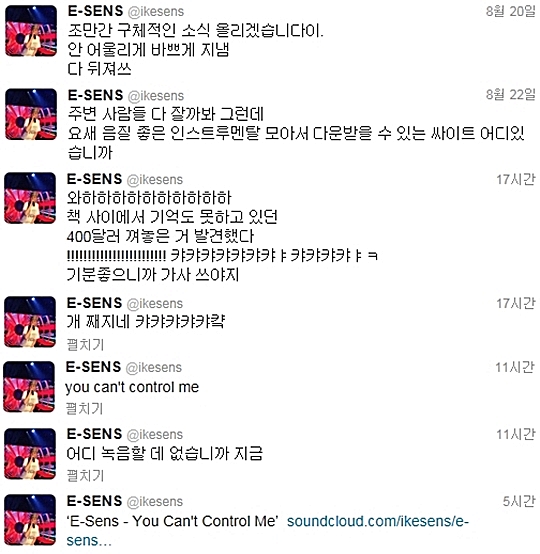Expand the '개 째지네' tweet with 펼치기
This screenshot has height=554, width=540.
[x=85, y=344]
